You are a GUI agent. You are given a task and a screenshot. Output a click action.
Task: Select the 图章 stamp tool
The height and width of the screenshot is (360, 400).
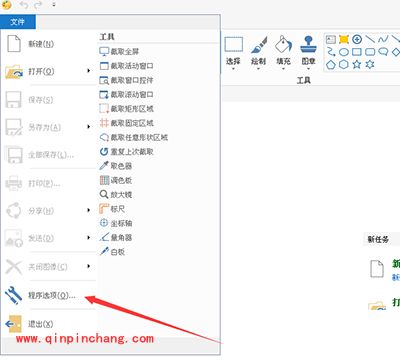pyautogui.click(x=308, y=52)
